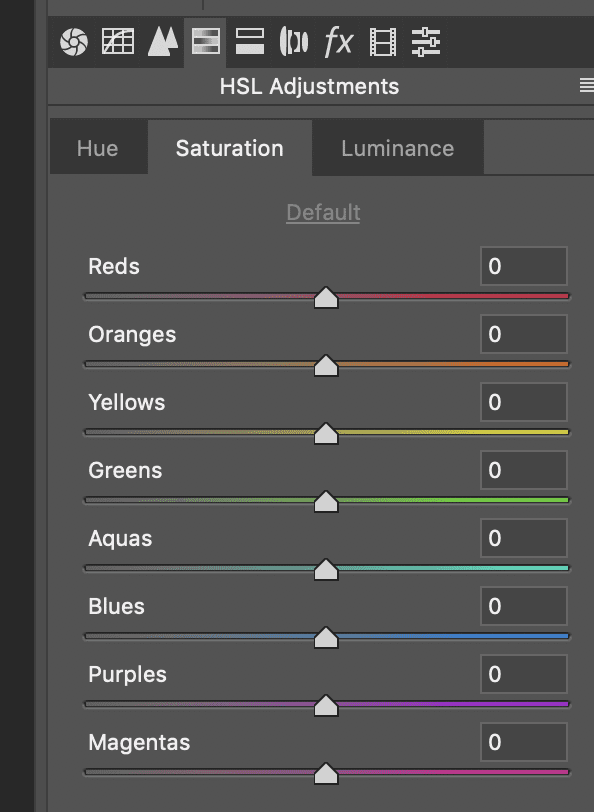Open the HSL Adjustments panel menu
This screenshot has width=594, height=812.
(x=587, y=86)
